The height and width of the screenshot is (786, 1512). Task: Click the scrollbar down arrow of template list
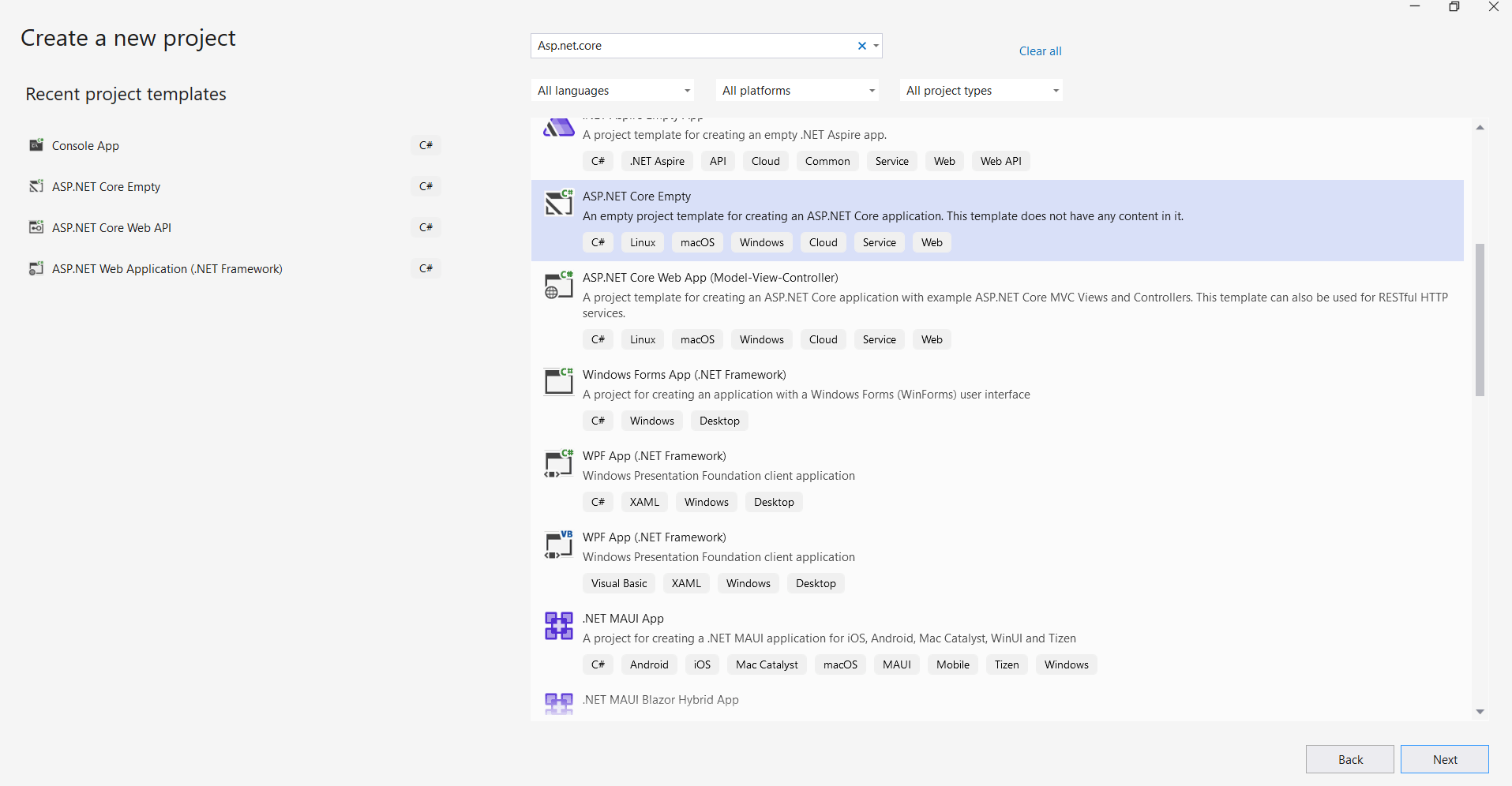[1480, 712]
